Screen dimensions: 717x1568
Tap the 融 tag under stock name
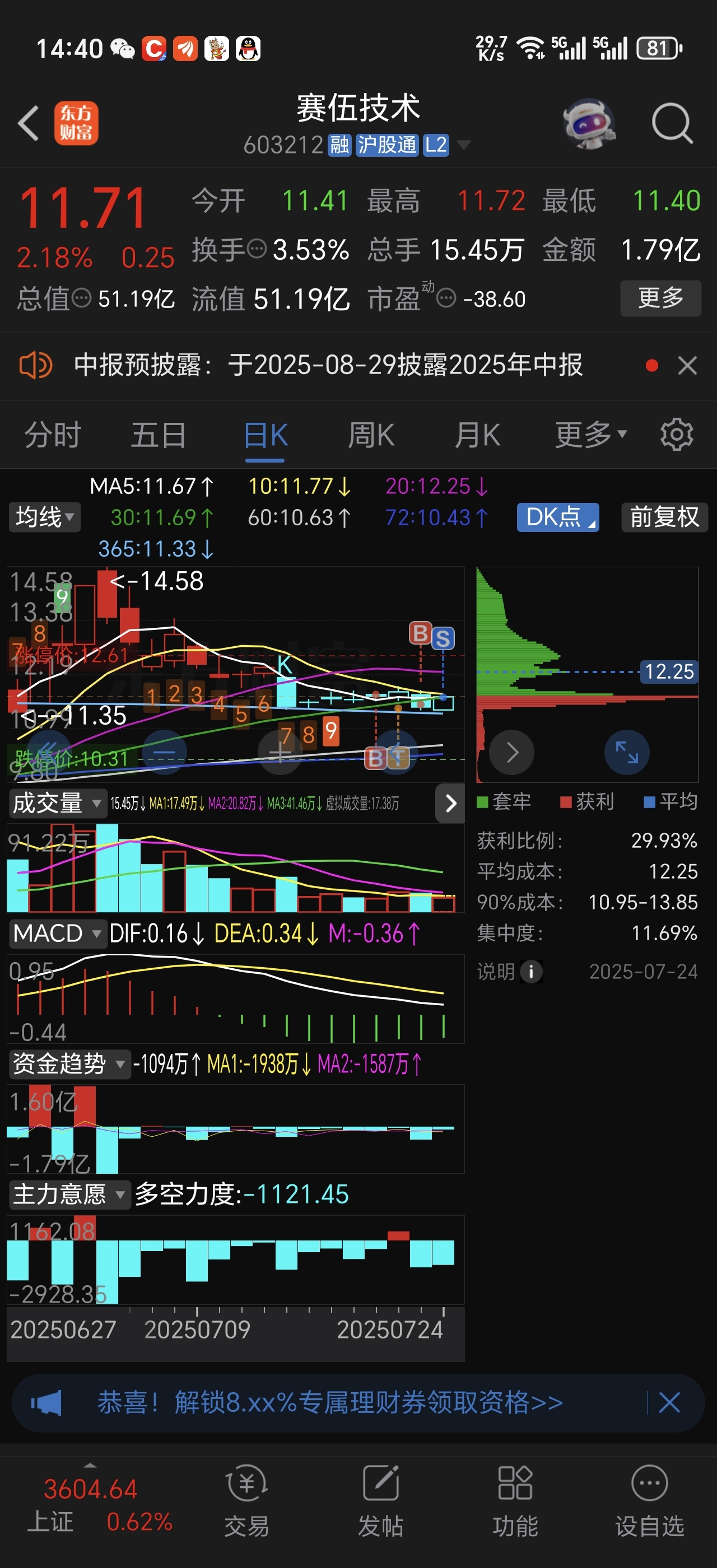(x=339, y=145)
